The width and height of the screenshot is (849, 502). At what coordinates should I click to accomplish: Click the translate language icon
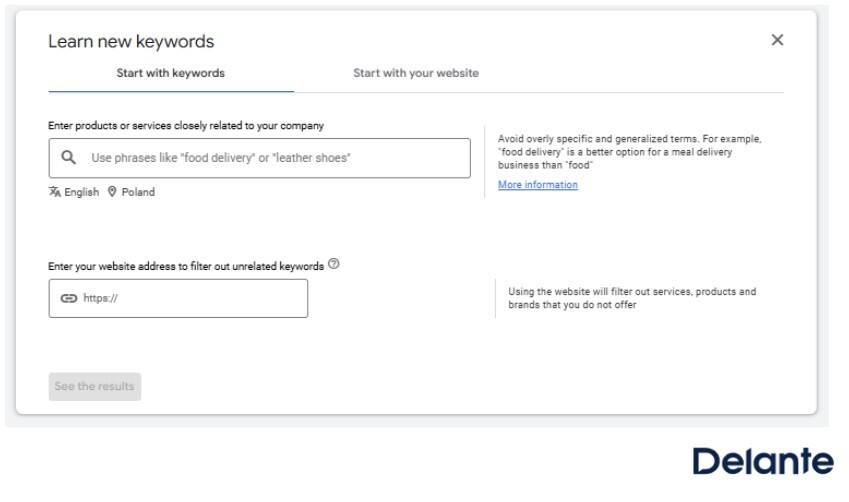coord(55,192)
